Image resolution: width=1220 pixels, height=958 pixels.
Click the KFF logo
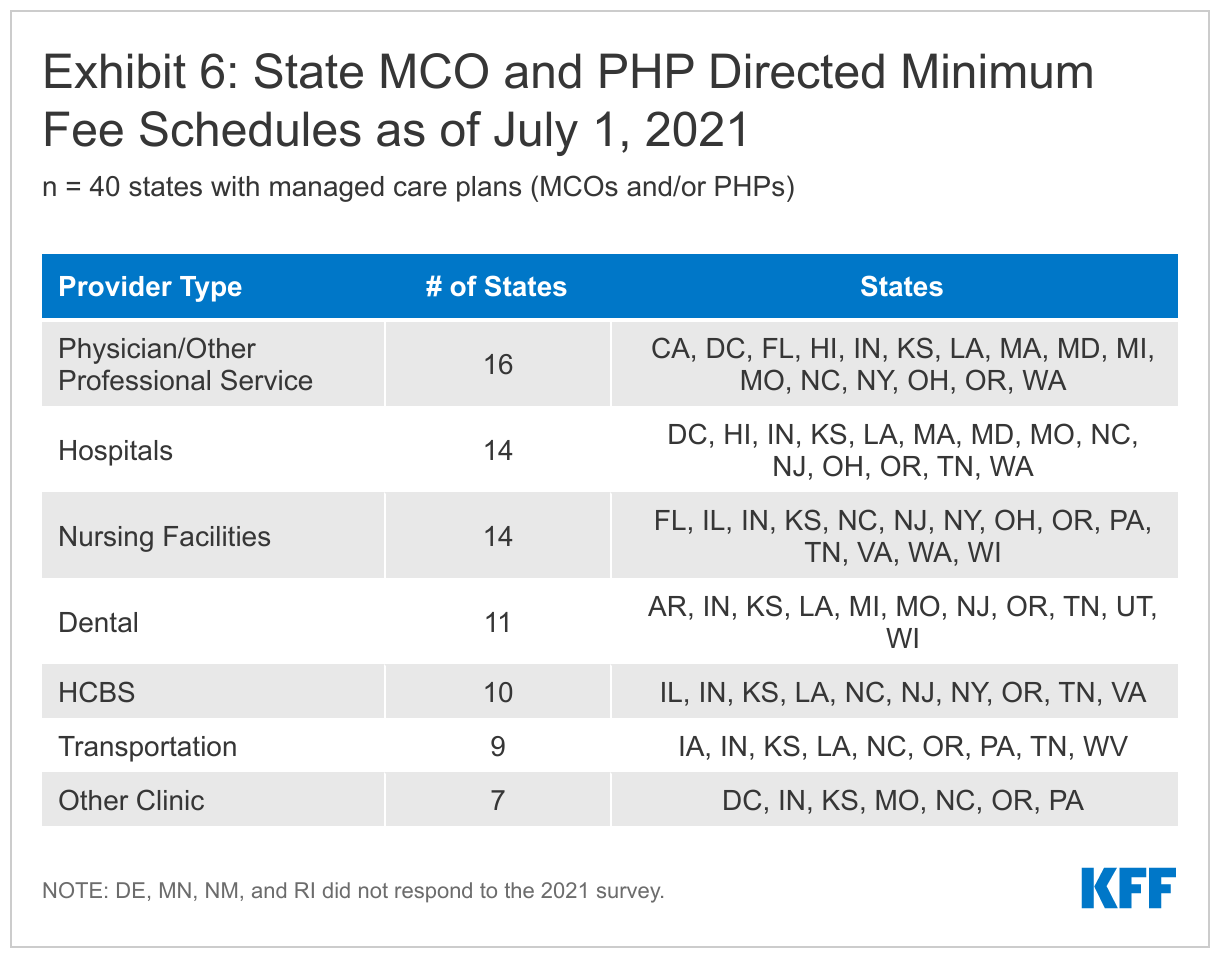click(x=1128, y=888)
